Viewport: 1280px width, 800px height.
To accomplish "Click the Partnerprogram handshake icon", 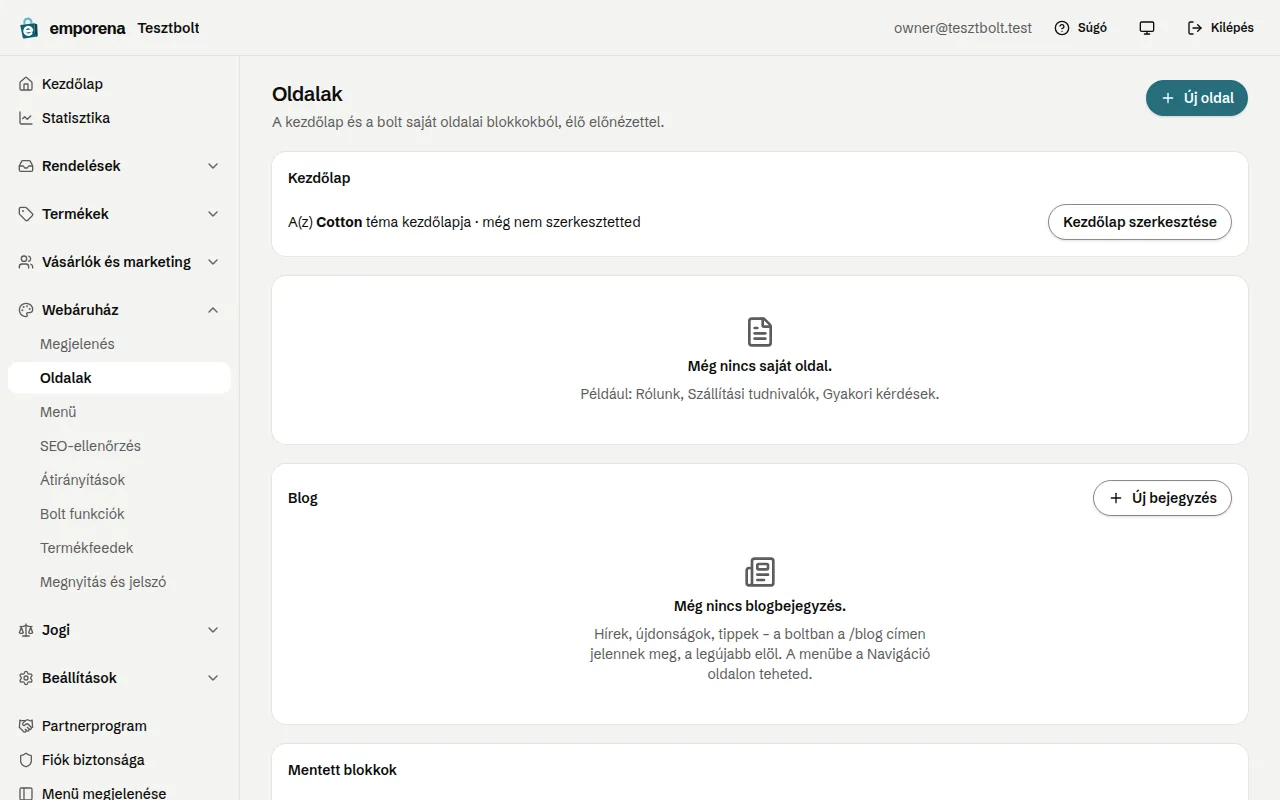I will click(26, 726).
